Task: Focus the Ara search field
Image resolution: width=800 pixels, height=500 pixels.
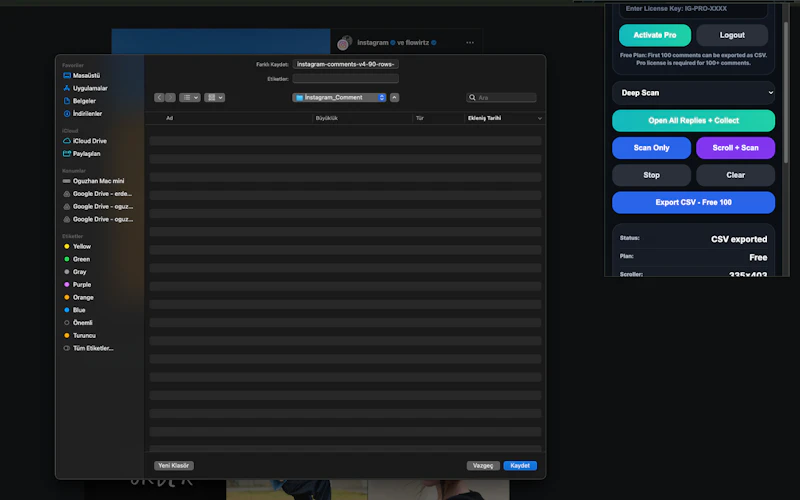Action: coord(501,97)
